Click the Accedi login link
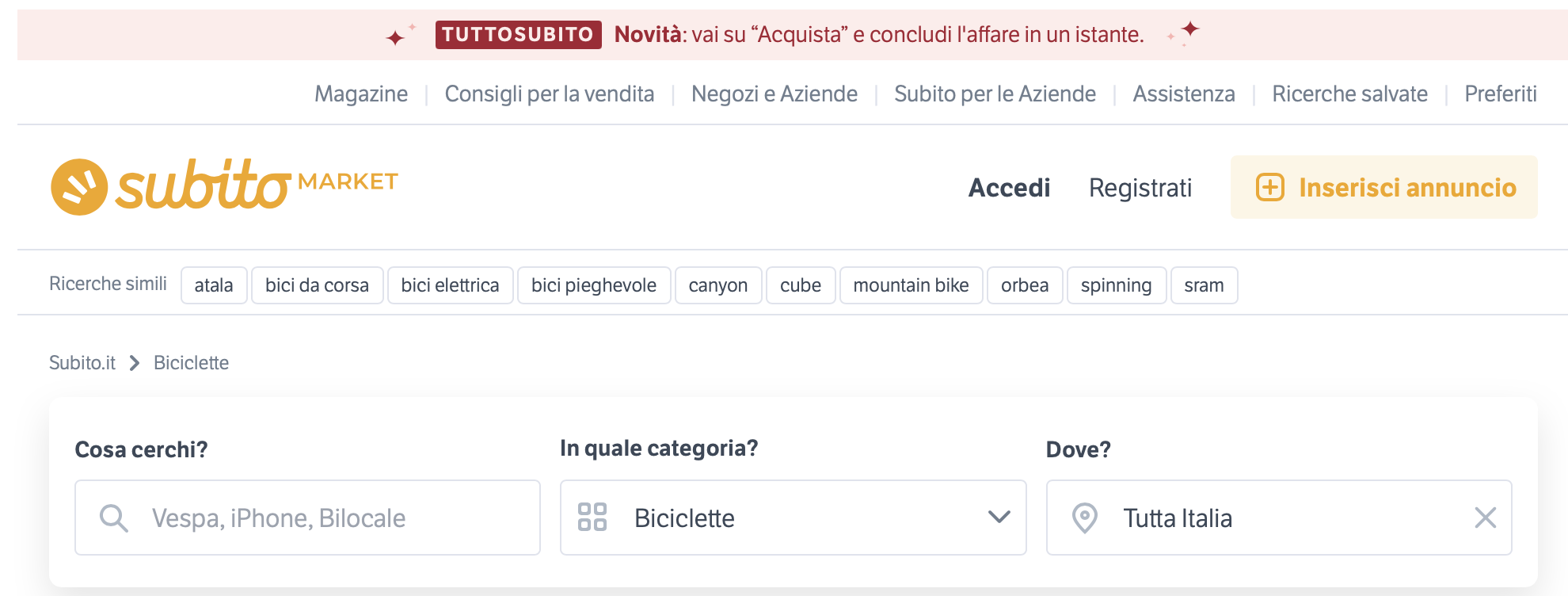Viewport: 1568px width, 596px height. (x=1009, y=188)
